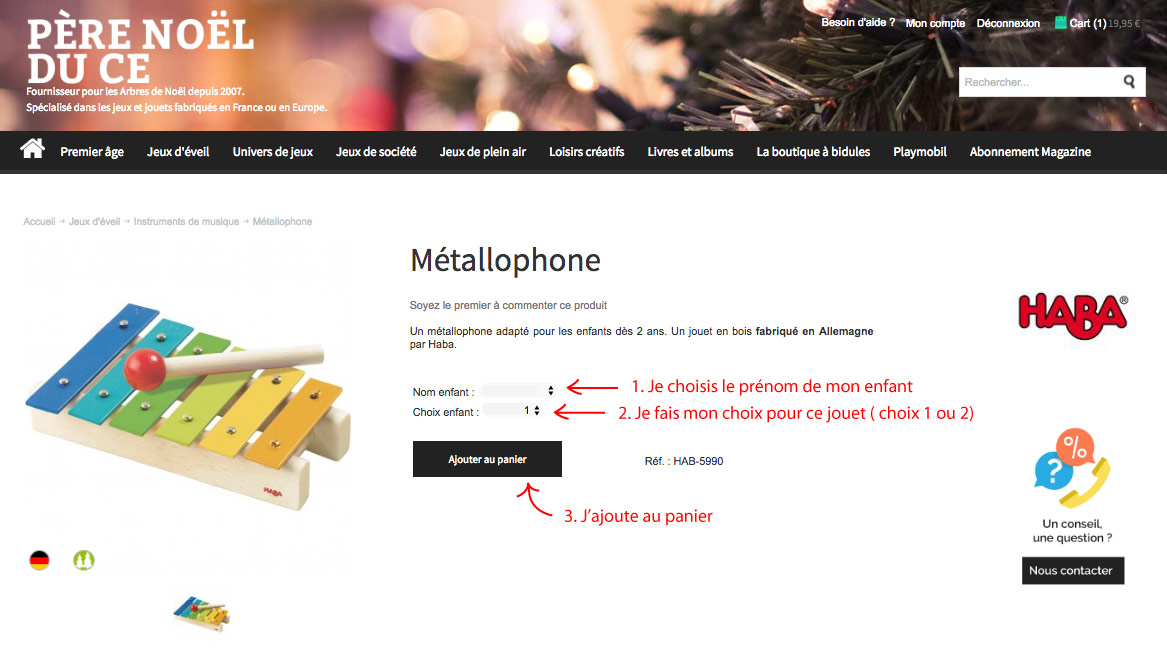Open the Jeux d'éveil menu
Screen dimensions: 1167x665
(x=178, y=152)
